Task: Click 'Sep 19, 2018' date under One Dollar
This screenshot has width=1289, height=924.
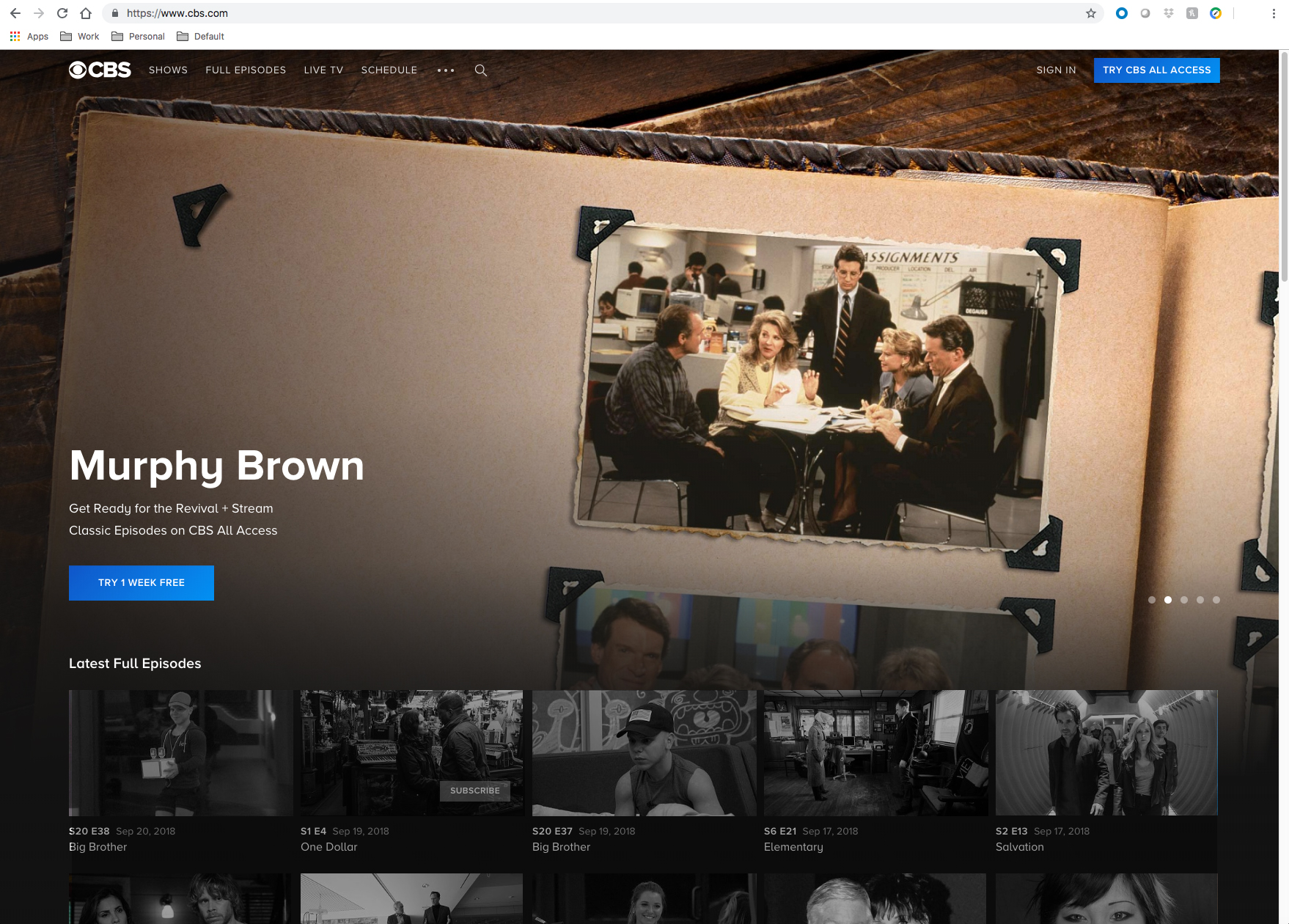Action: pyautogui.click(x=361, y=831)
